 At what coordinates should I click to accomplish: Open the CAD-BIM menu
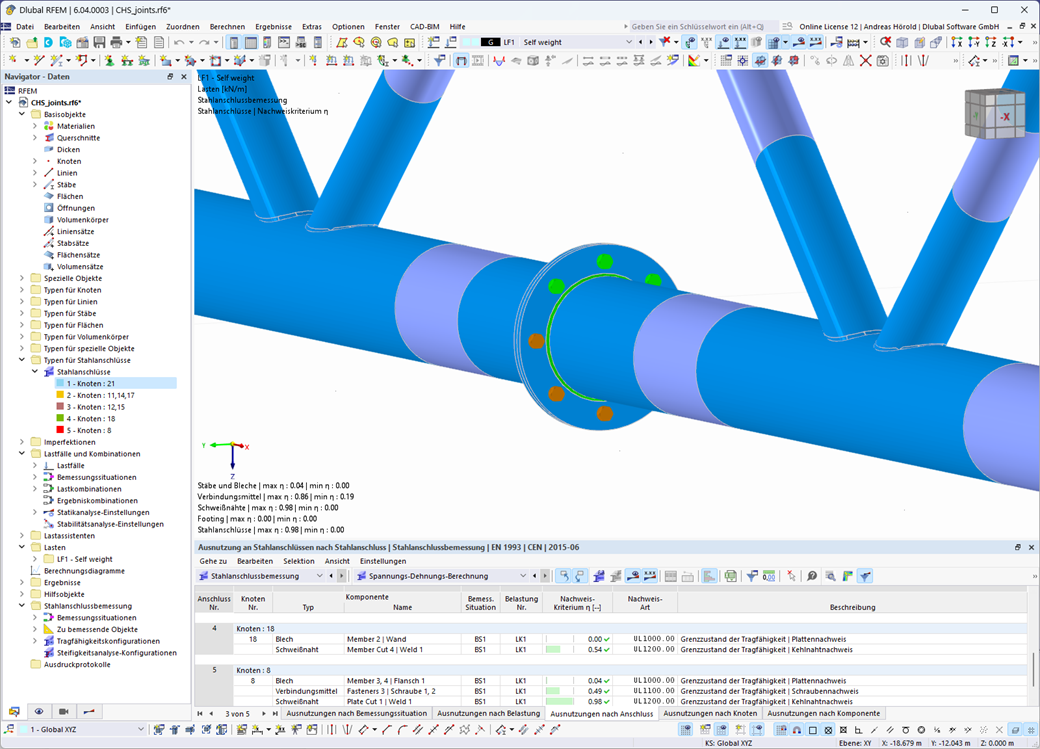(424, 27)
